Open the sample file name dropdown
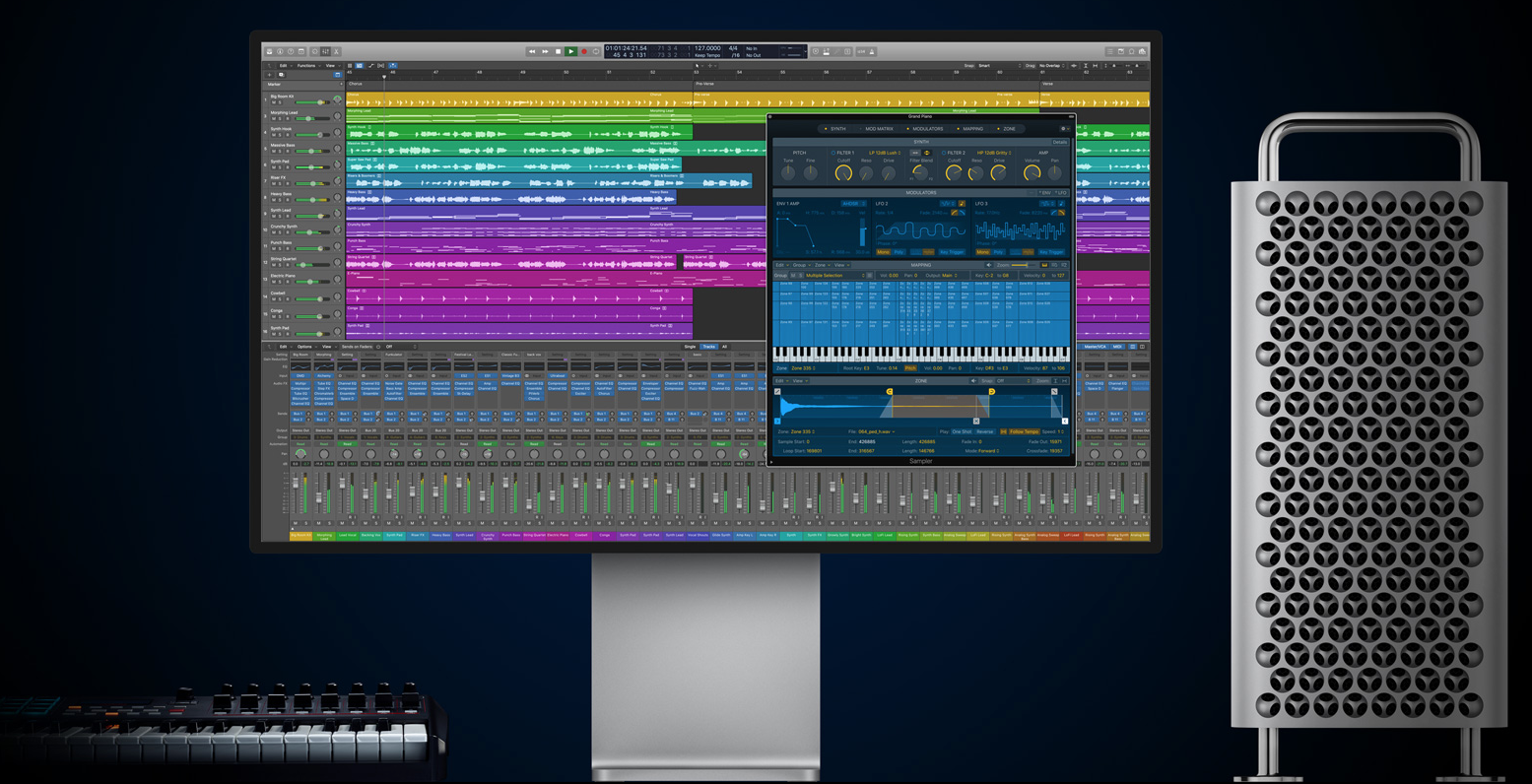The image size is (1532, 784). coord(877,431)
